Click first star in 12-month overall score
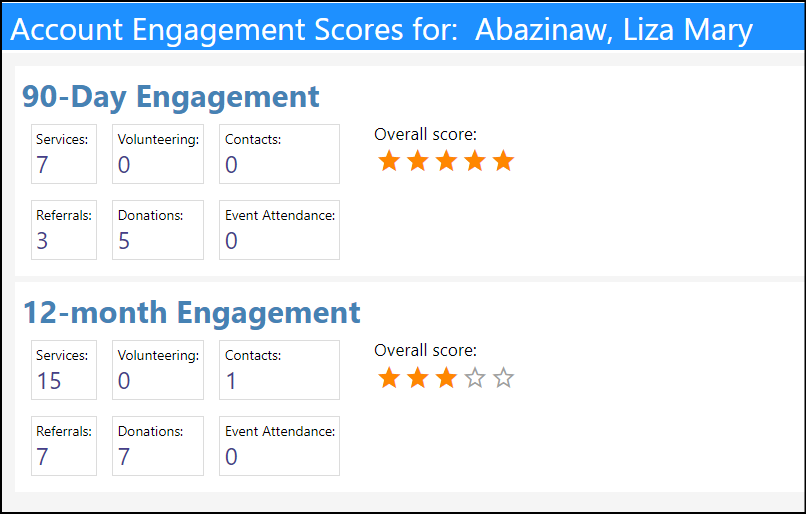 389,378
